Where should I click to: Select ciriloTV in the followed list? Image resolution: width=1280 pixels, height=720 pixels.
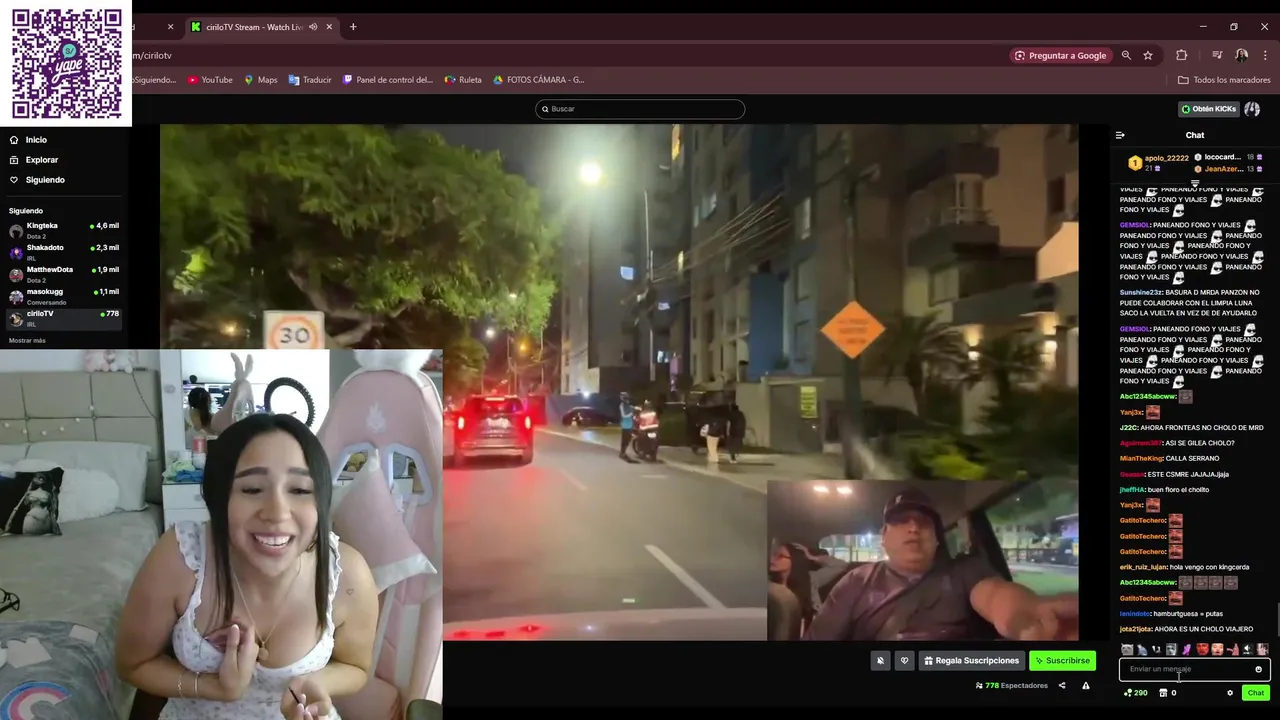[x=64, y=318]
